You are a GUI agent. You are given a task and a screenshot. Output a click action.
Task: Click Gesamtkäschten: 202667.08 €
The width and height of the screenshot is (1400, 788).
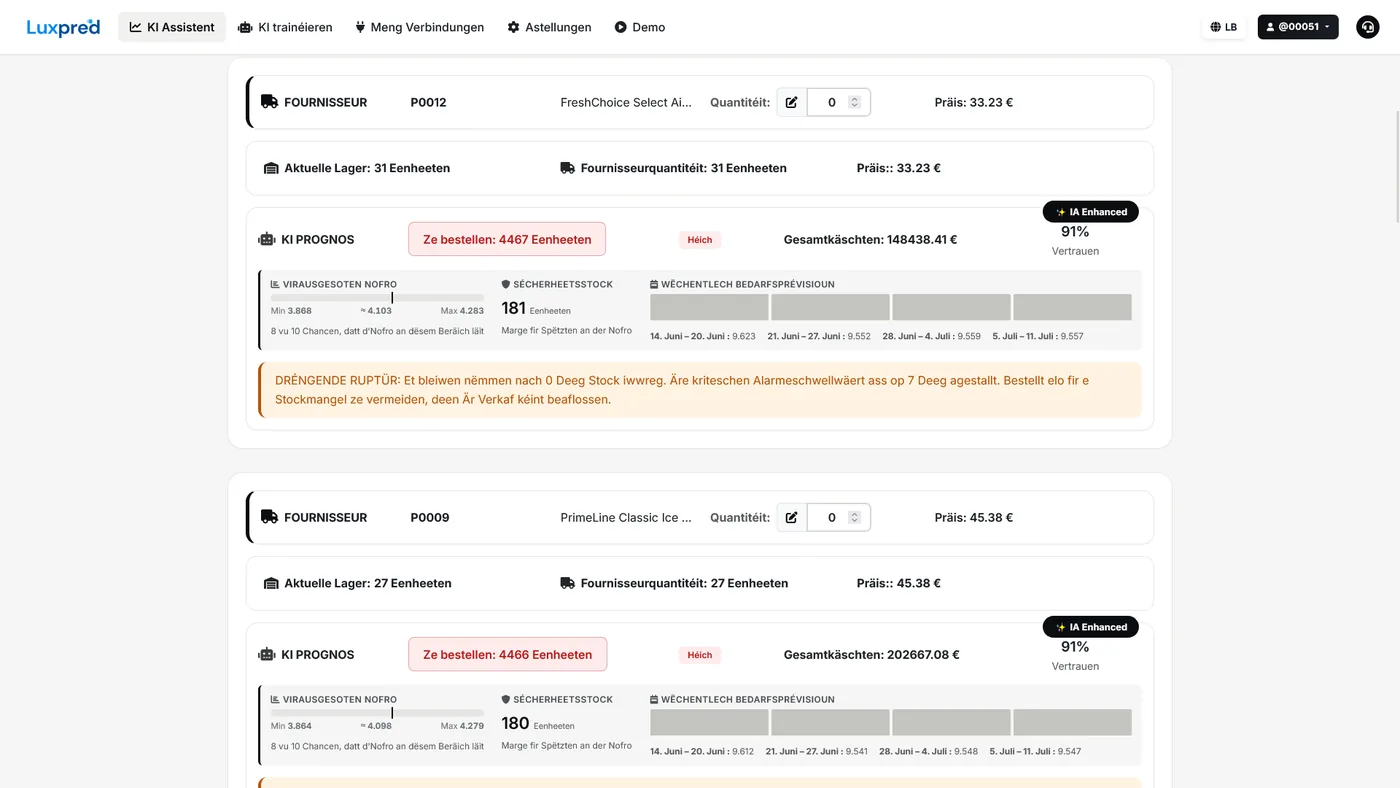pos(871,655)
